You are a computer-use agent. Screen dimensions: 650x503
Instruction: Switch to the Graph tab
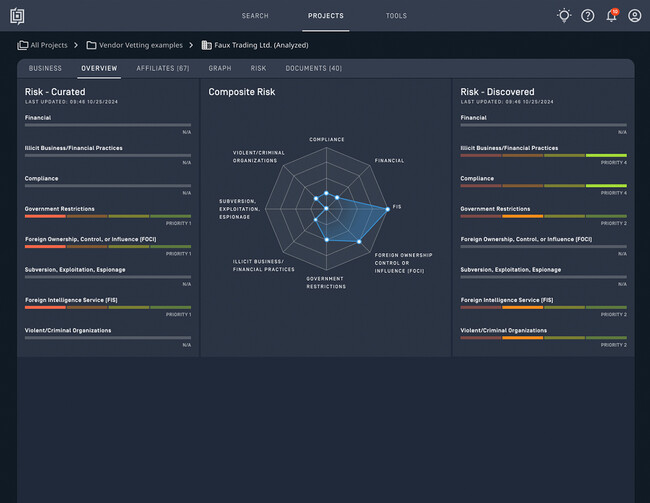coord(220,68)
